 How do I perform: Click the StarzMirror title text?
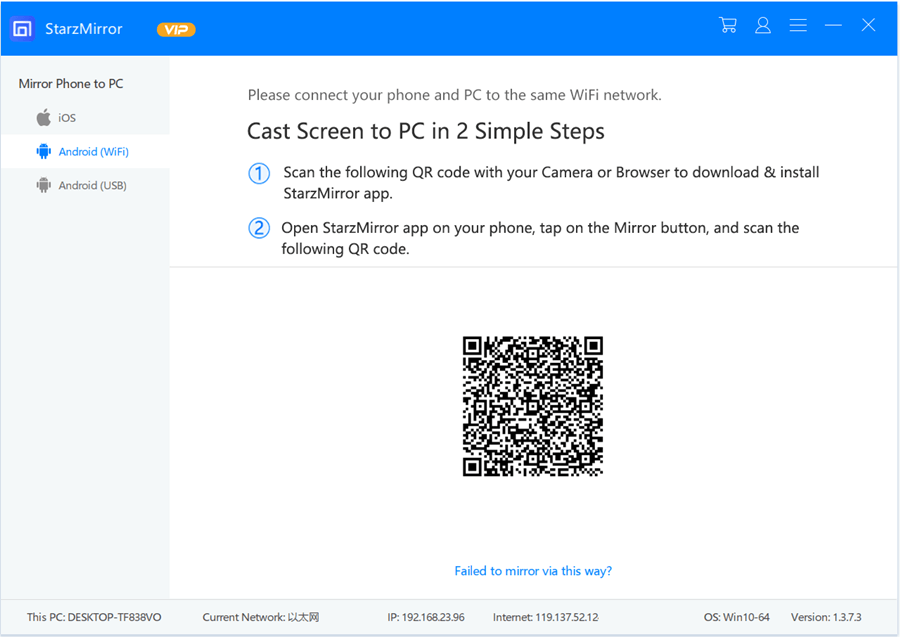tap(84, 29)
